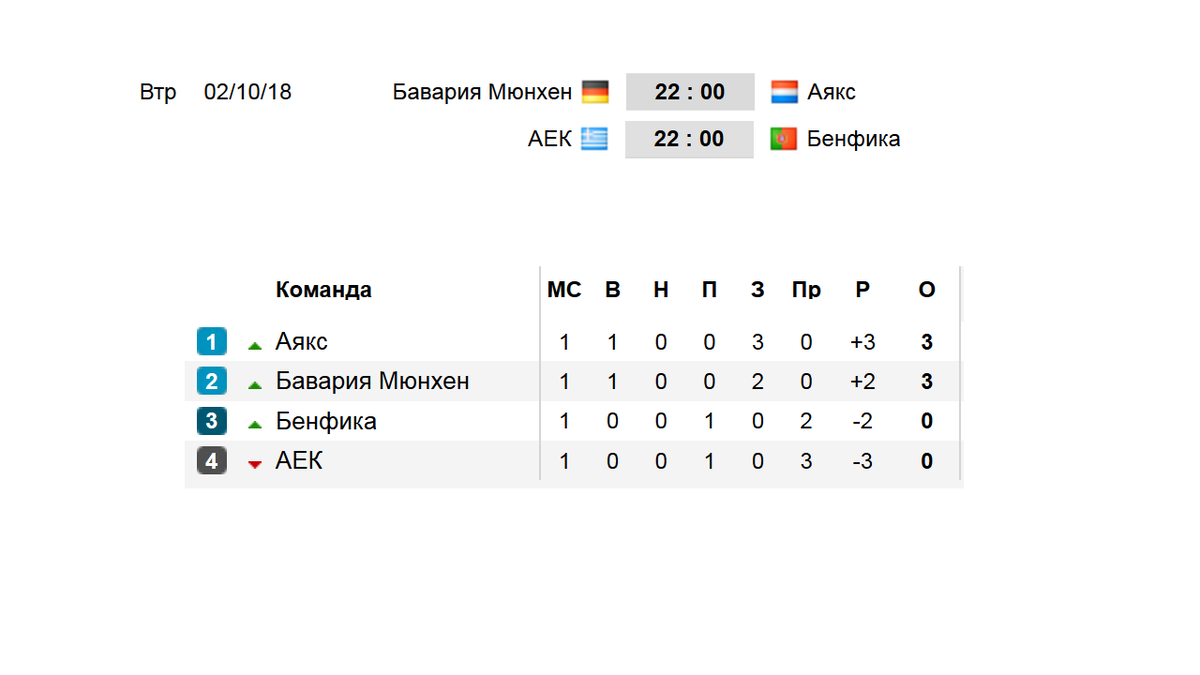Open the 22:00 score box for Бавария–Аякс
Viewport: 1200px width, 675px height.
pyautogui.click(x=690, y=92)
